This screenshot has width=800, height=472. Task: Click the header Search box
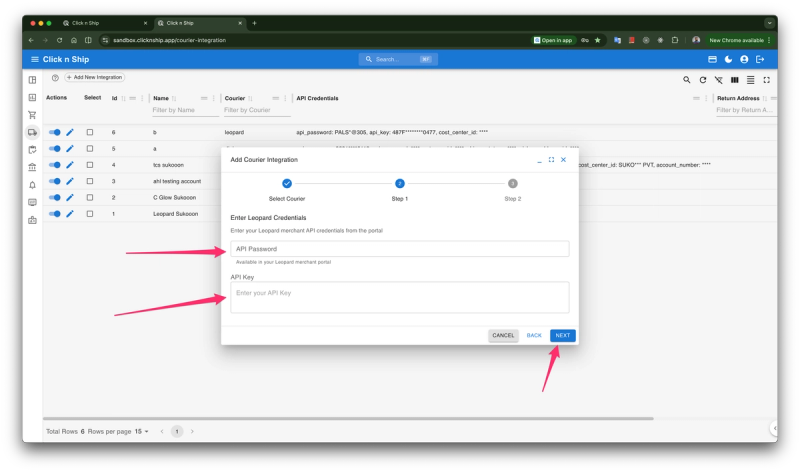click(398, 59)
